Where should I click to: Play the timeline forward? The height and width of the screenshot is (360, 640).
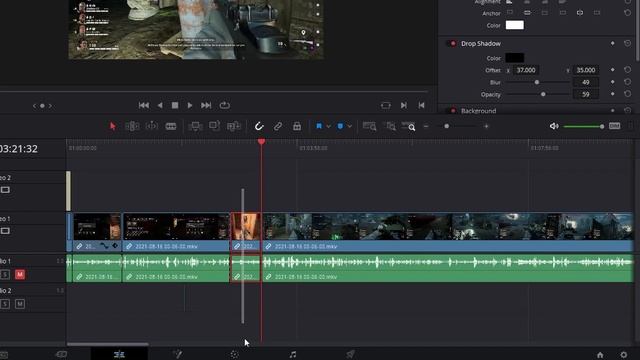[x=190, y=105]
